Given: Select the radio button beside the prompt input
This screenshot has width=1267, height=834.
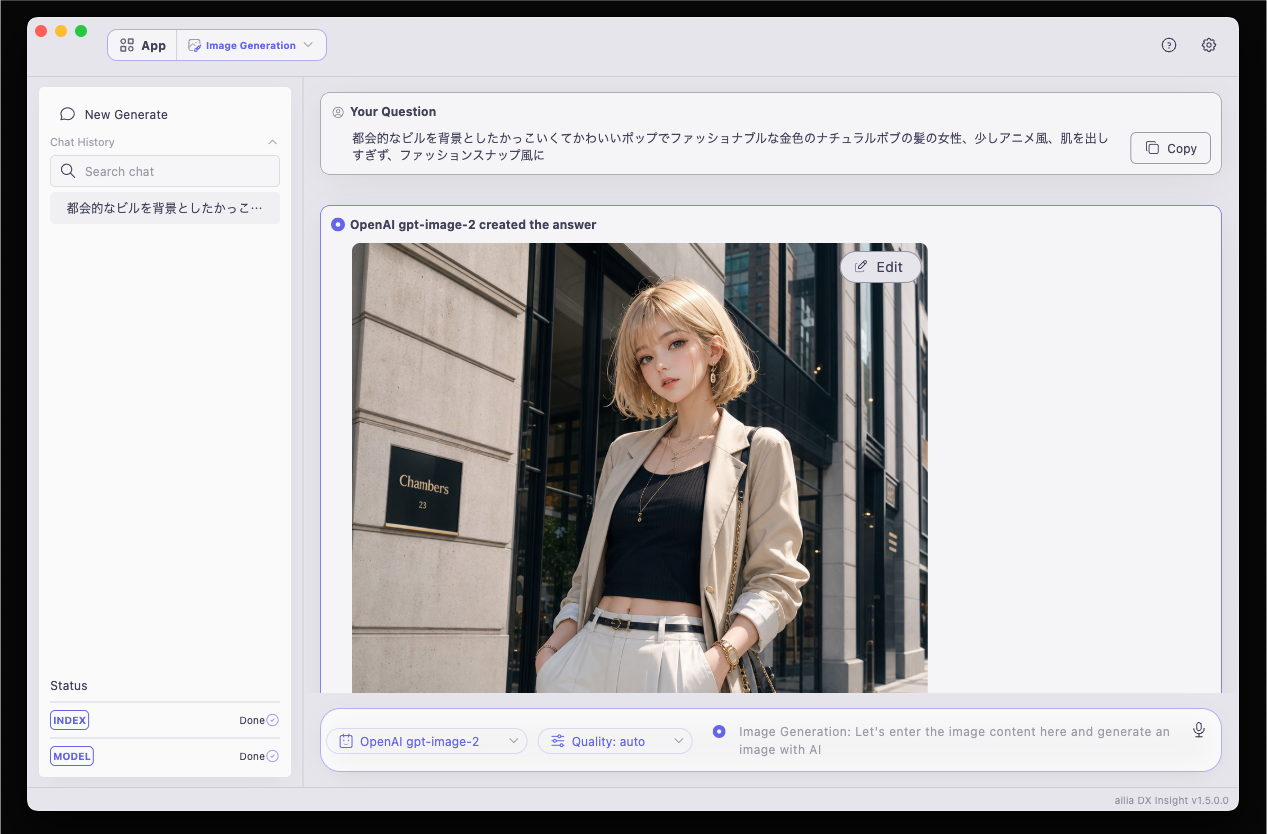Looking at the screenshot, I should pos(719,732).
